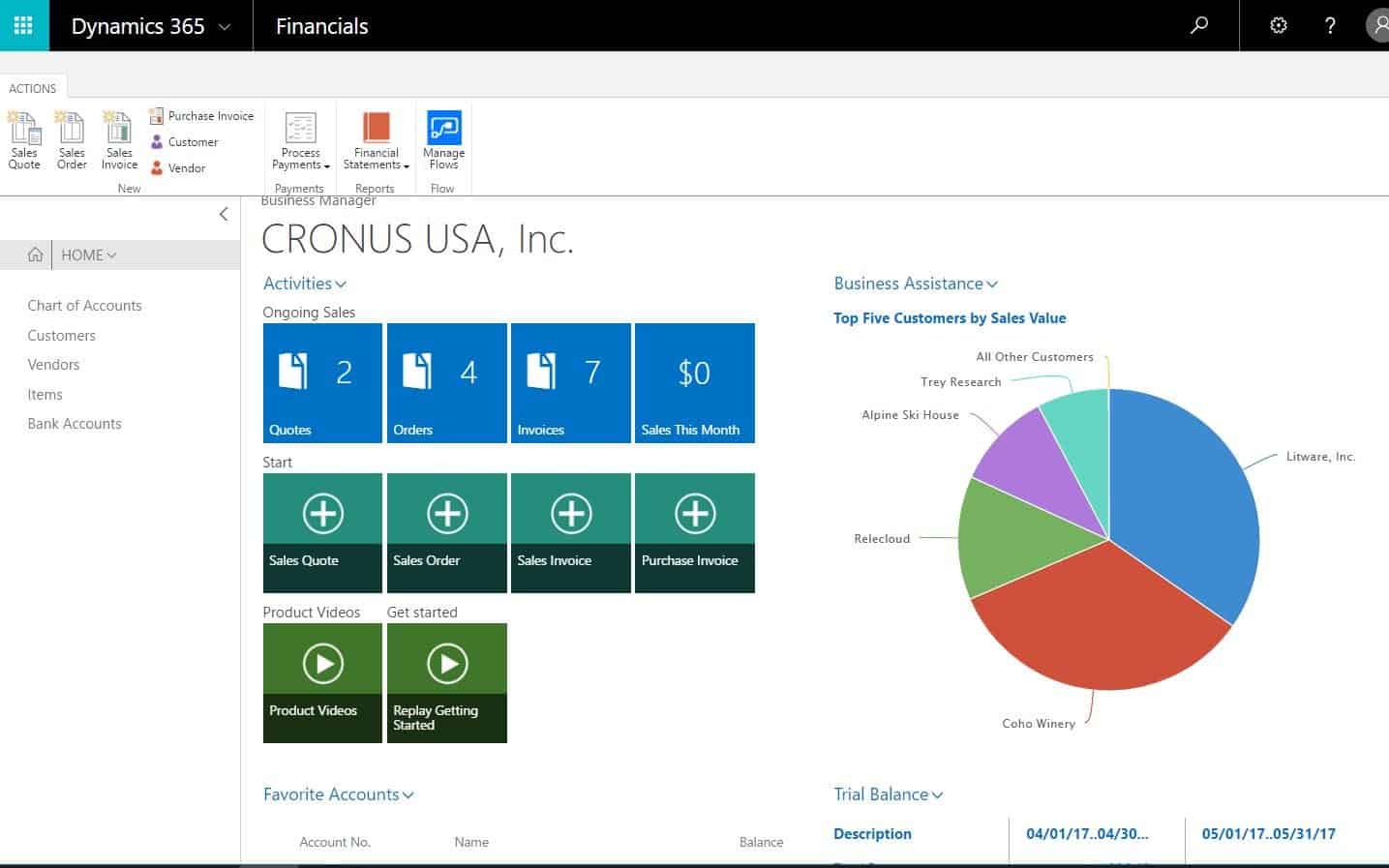The image size is (1389, 868).
Task: Create new Sales Order from ribbon
Action: coord(72,140)
